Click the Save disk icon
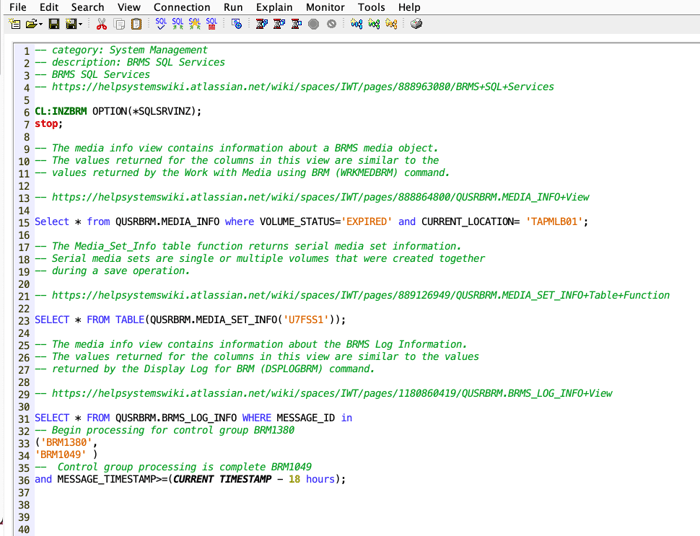The width and height of the screenshot is (700, 536). (53, 23)
